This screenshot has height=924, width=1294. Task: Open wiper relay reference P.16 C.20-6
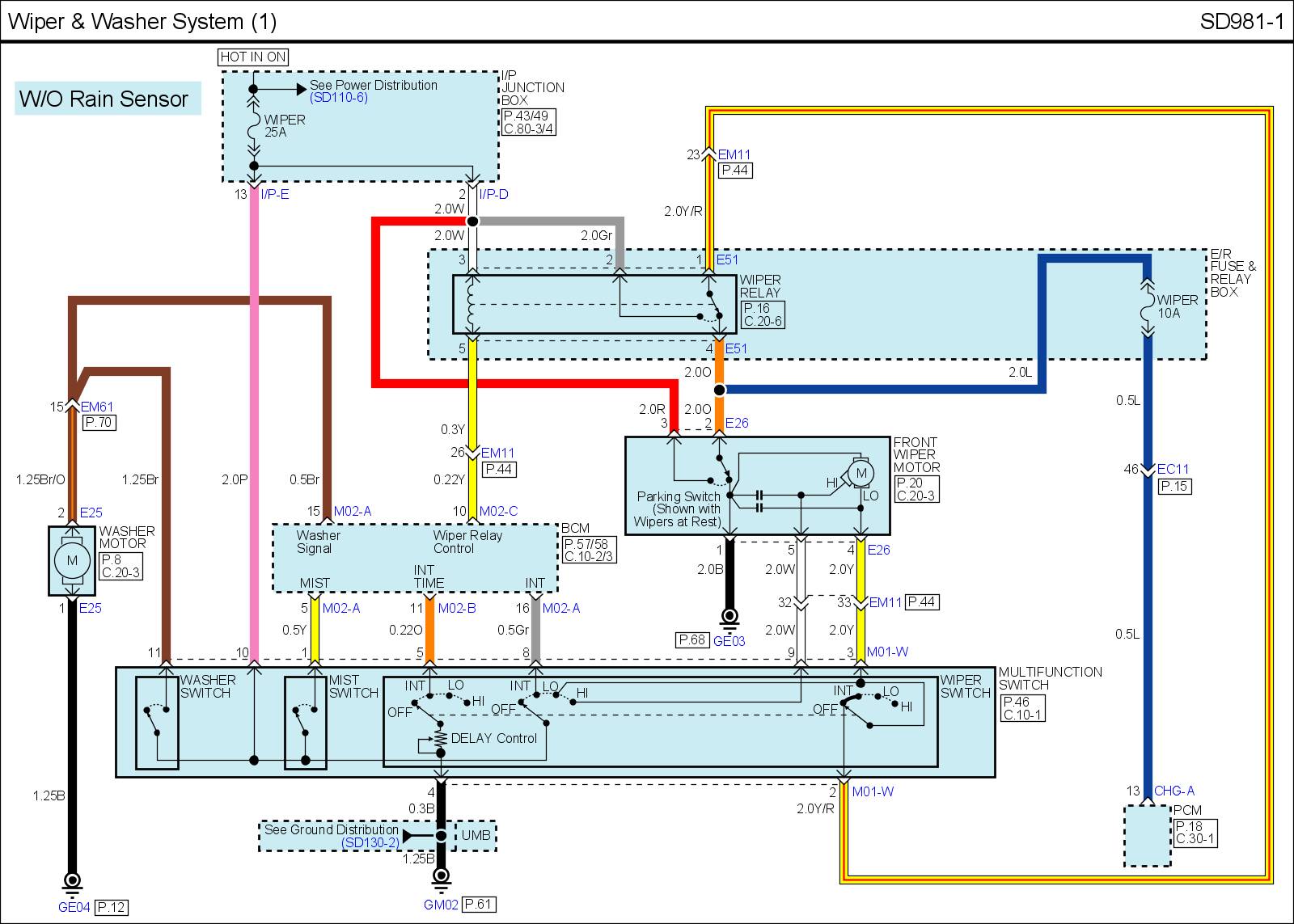pos(762,314)
